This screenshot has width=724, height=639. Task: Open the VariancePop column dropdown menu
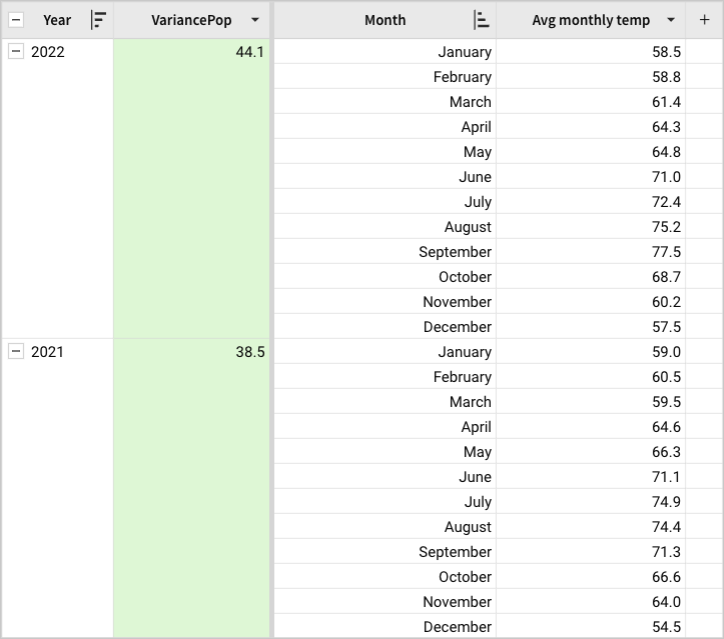(x=256, y=20)
